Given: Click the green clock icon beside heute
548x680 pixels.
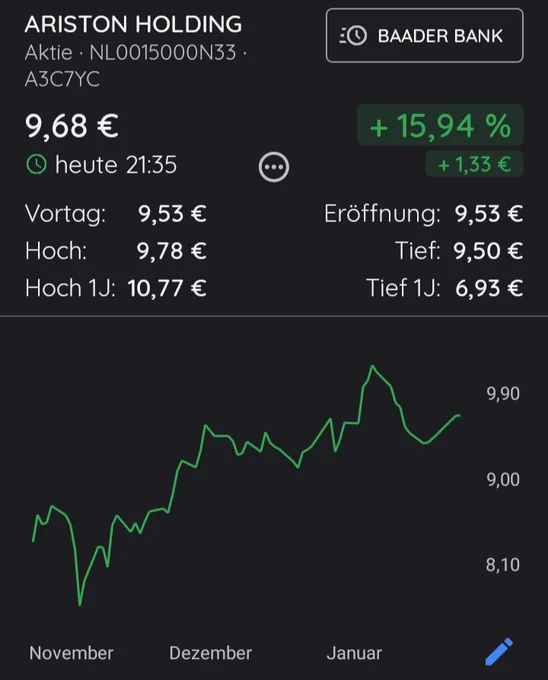Looking at the screenshot, I should point(36,165).
